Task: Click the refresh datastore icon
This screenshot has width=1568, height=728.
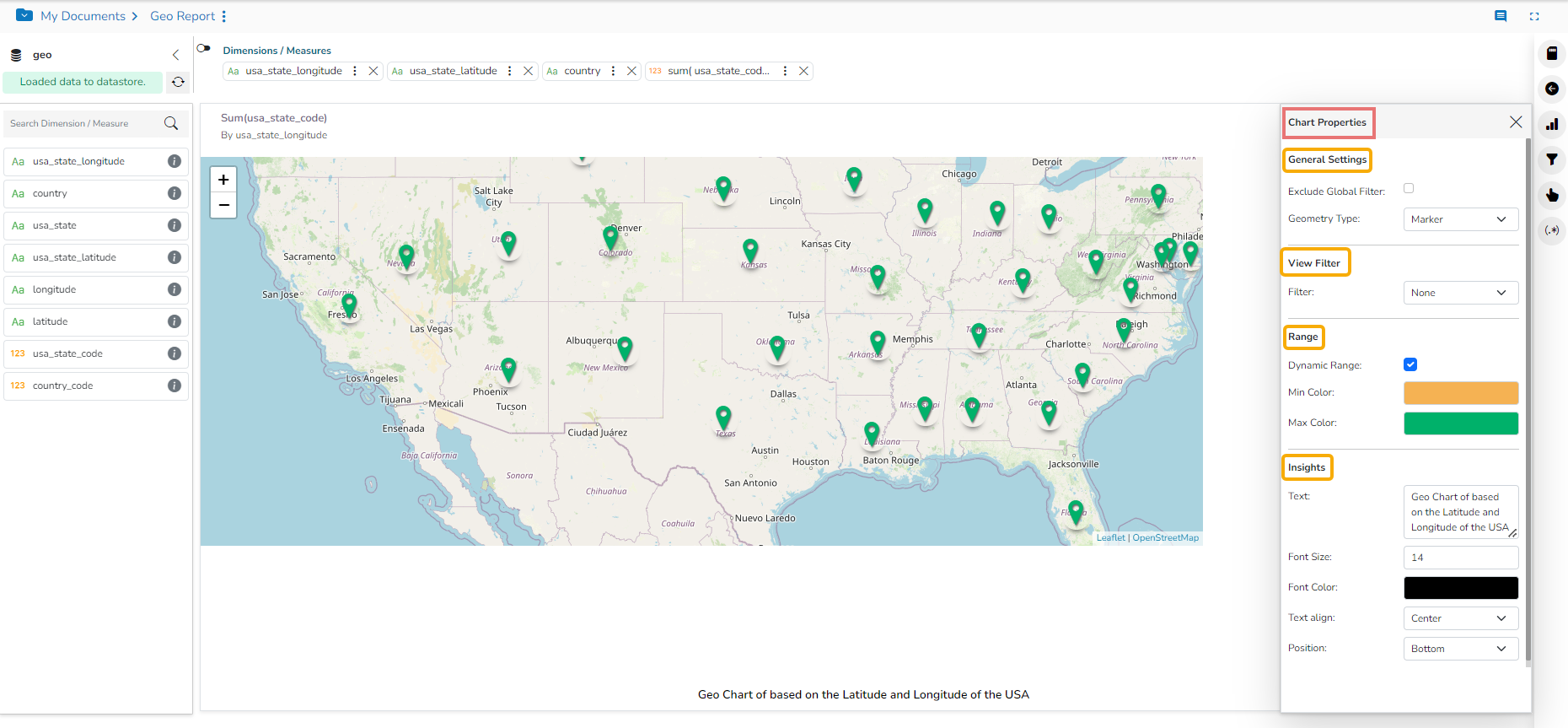Action: [x=178, y=82]
